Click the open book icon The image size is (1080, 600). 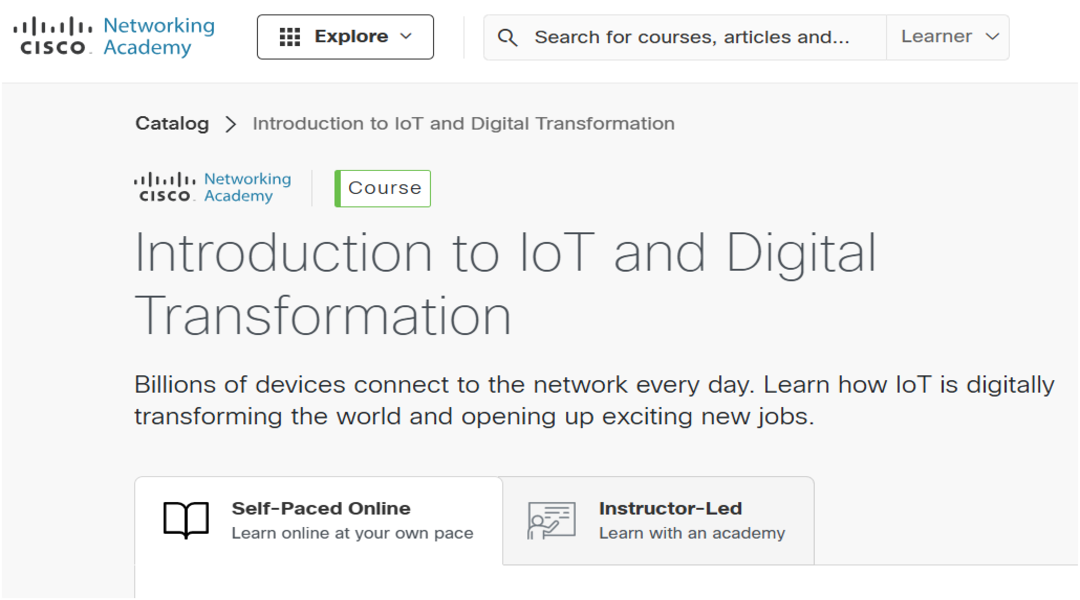(186, 521)
